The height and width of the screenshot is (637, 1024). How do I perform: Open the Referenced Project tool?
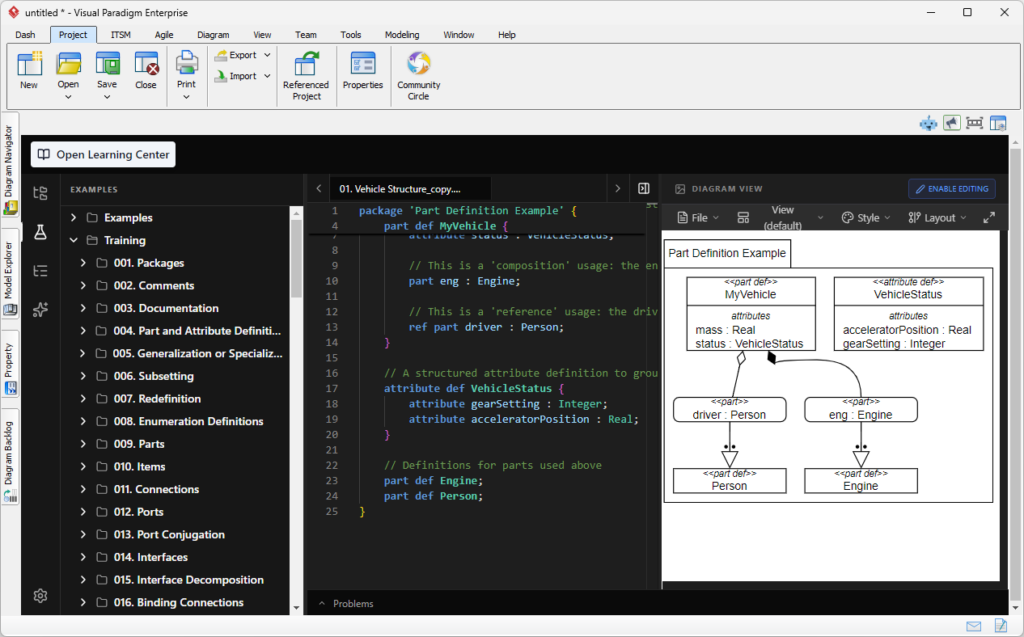306,74
